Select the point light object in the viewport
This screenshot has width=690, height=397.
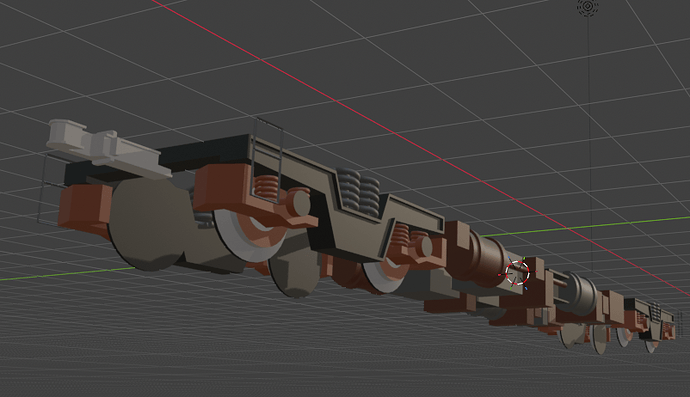tap(587, 7)
